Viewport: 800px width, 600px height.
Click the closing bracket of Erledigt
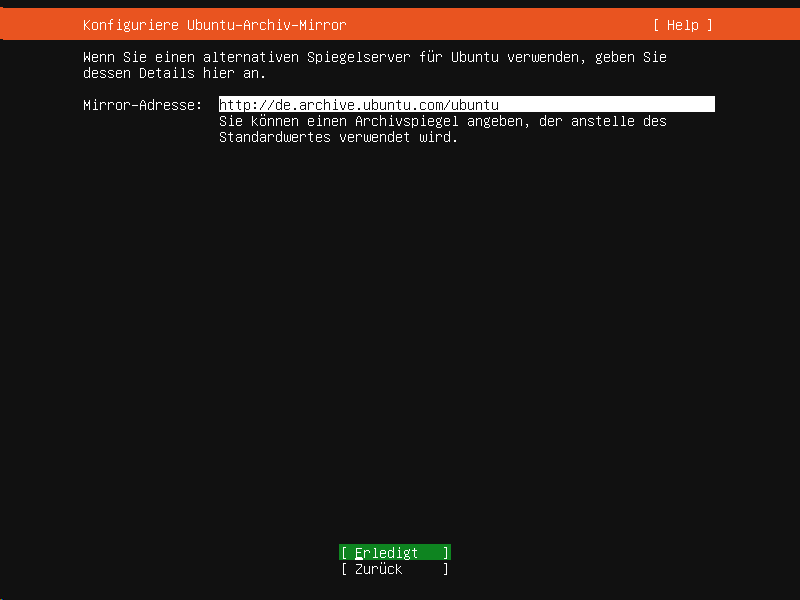coord(446,553)
